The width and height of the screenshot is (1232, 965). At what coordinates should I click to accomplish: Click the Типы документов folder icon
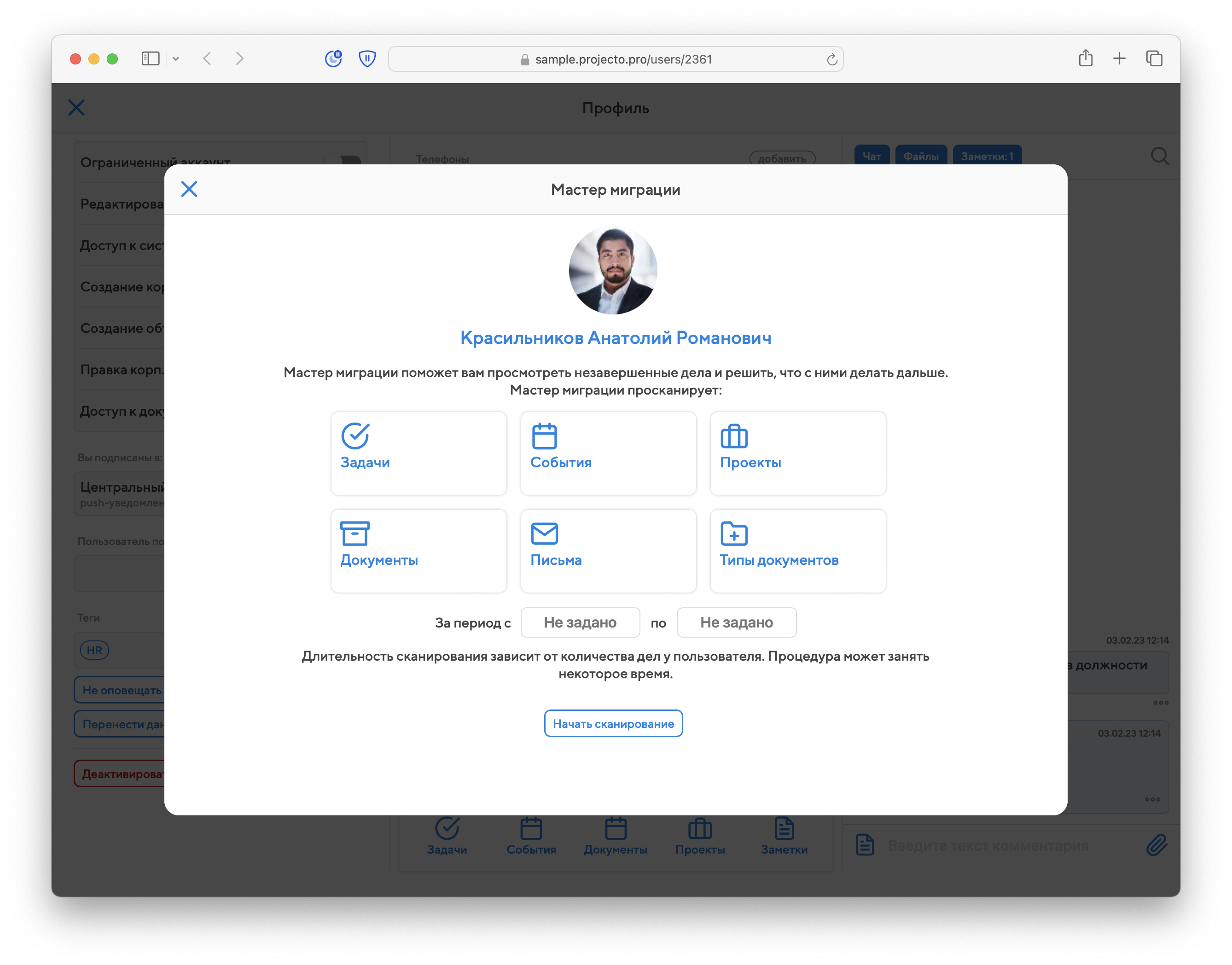[x=734, y=533]
